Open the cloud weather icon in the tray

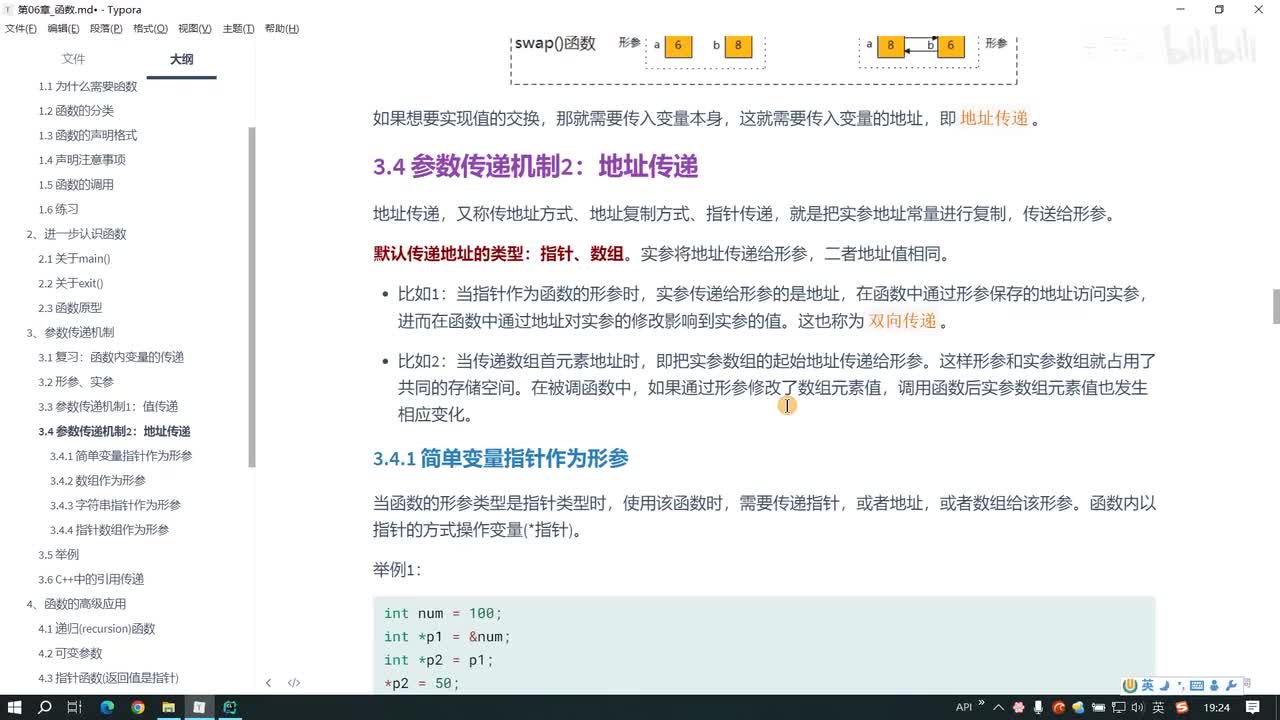(x=1078, y=708)
